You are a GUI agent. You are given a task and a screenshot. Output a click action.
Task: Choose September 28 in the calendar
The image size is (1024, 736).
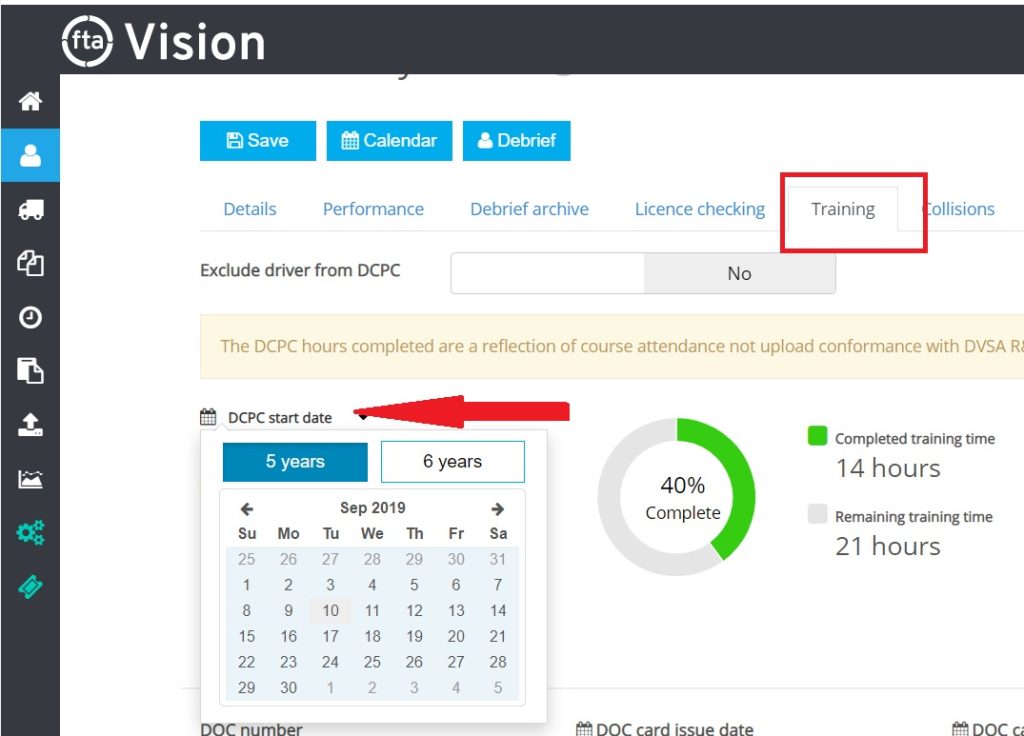click(x=498, y=662)
